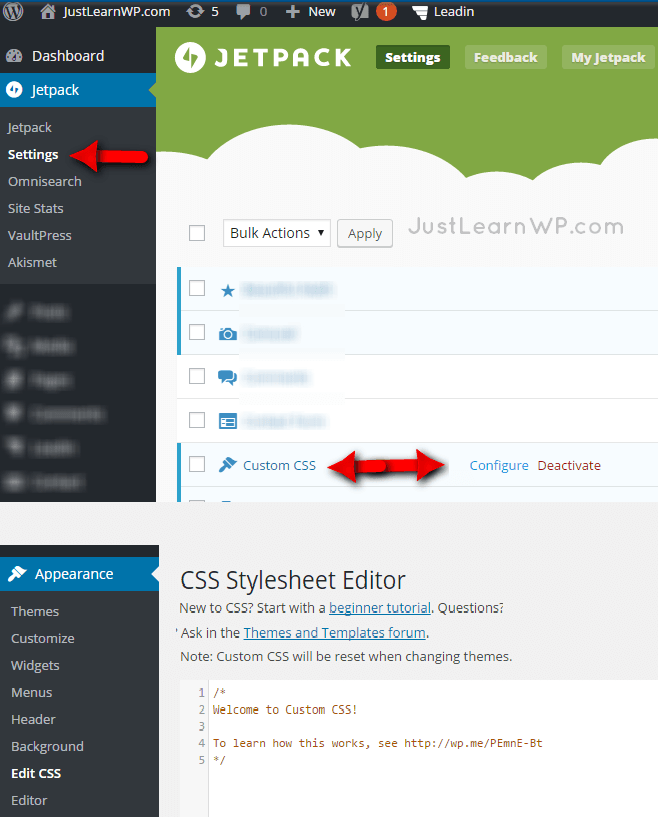Open Edit CSS under Appearance

36,773
